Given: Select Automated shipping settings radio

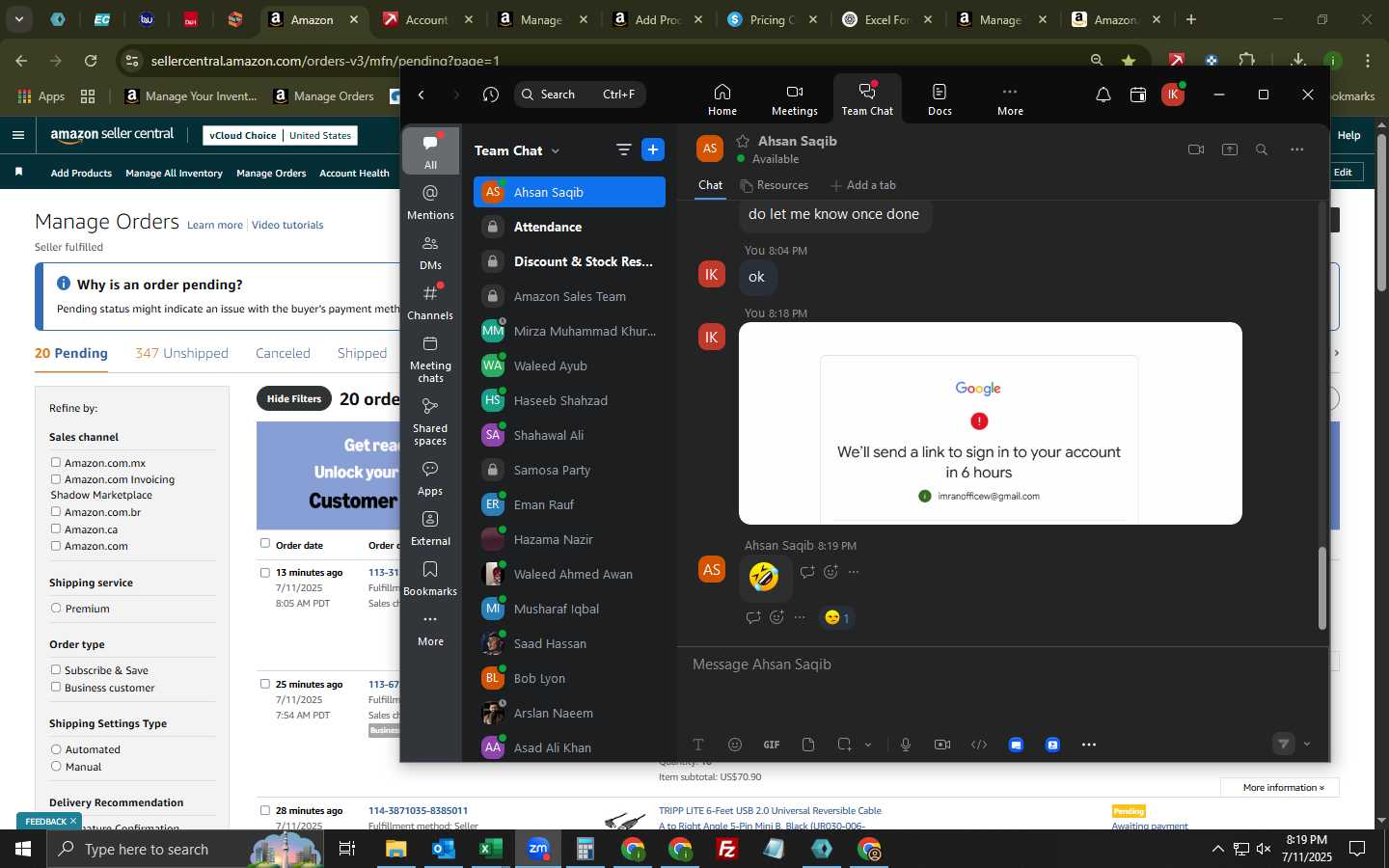Looking at the screenshot, I should (x=56, y=749).
